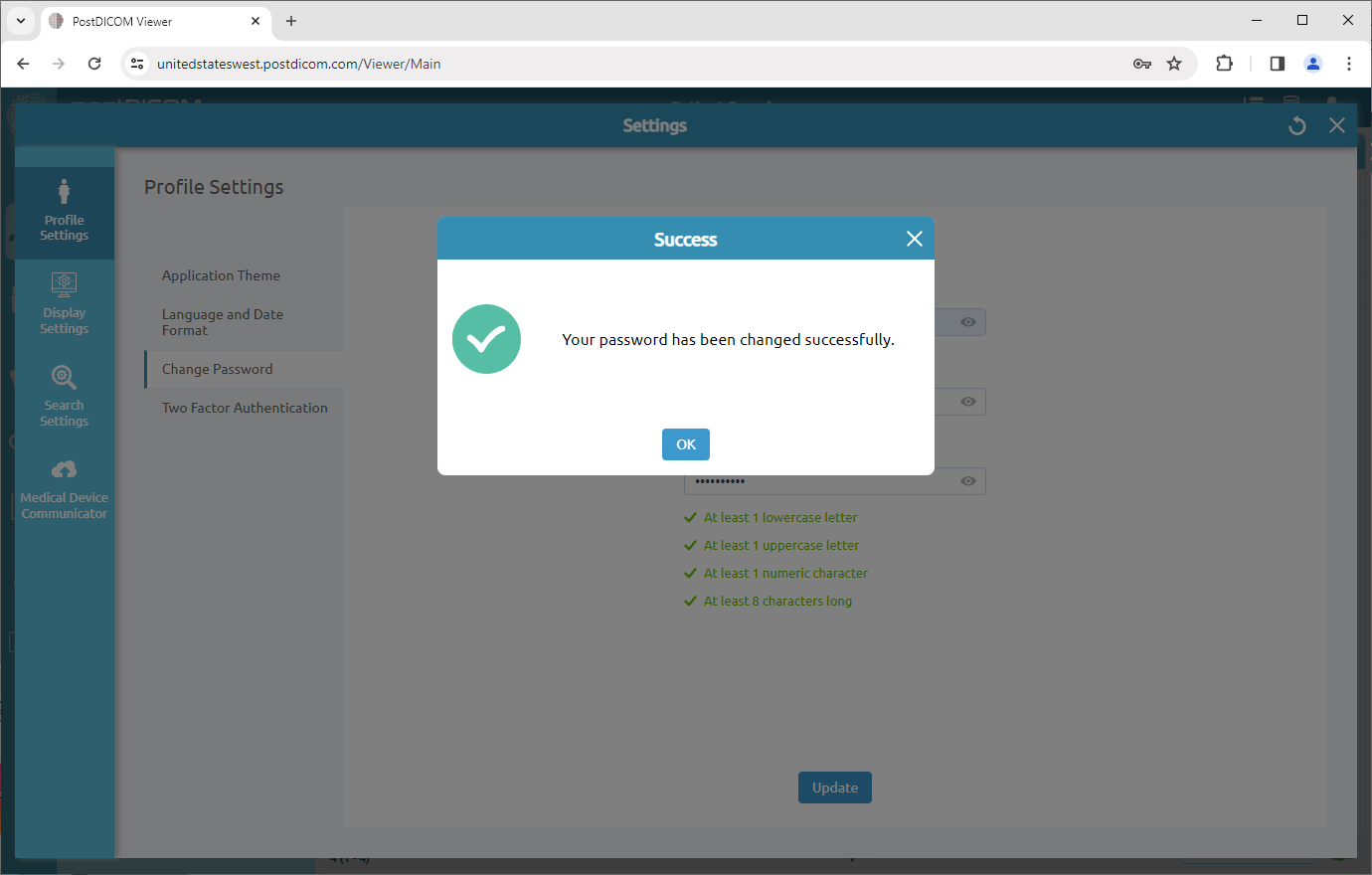Screen dimensions: 1372x875
Task: Click the reset icon in the Settings header
Action: (x=1296, y=125)
